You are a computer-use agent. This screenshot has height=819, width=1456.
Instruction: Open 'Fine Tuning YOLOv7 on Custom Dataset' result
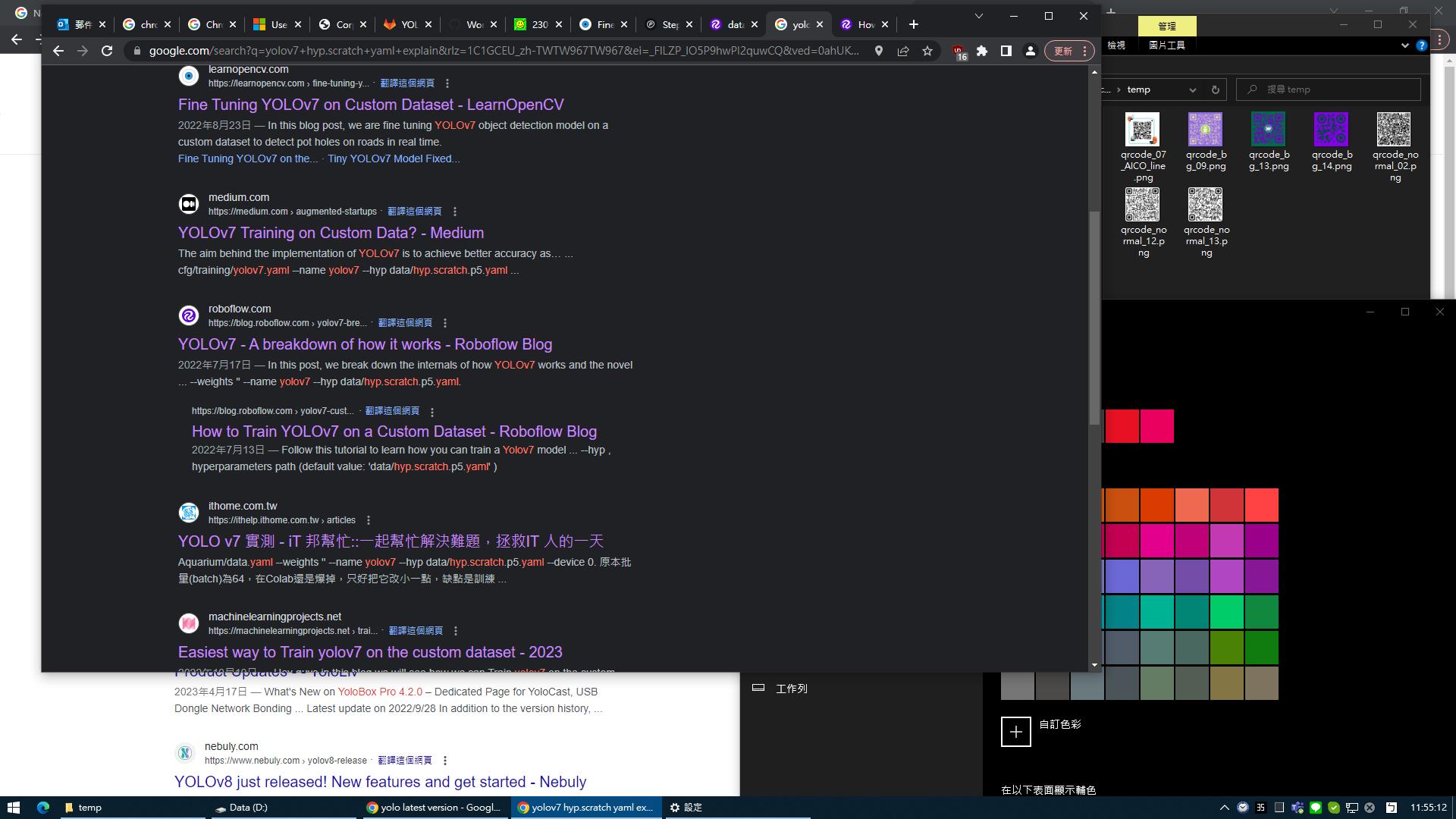click(371, 105)
